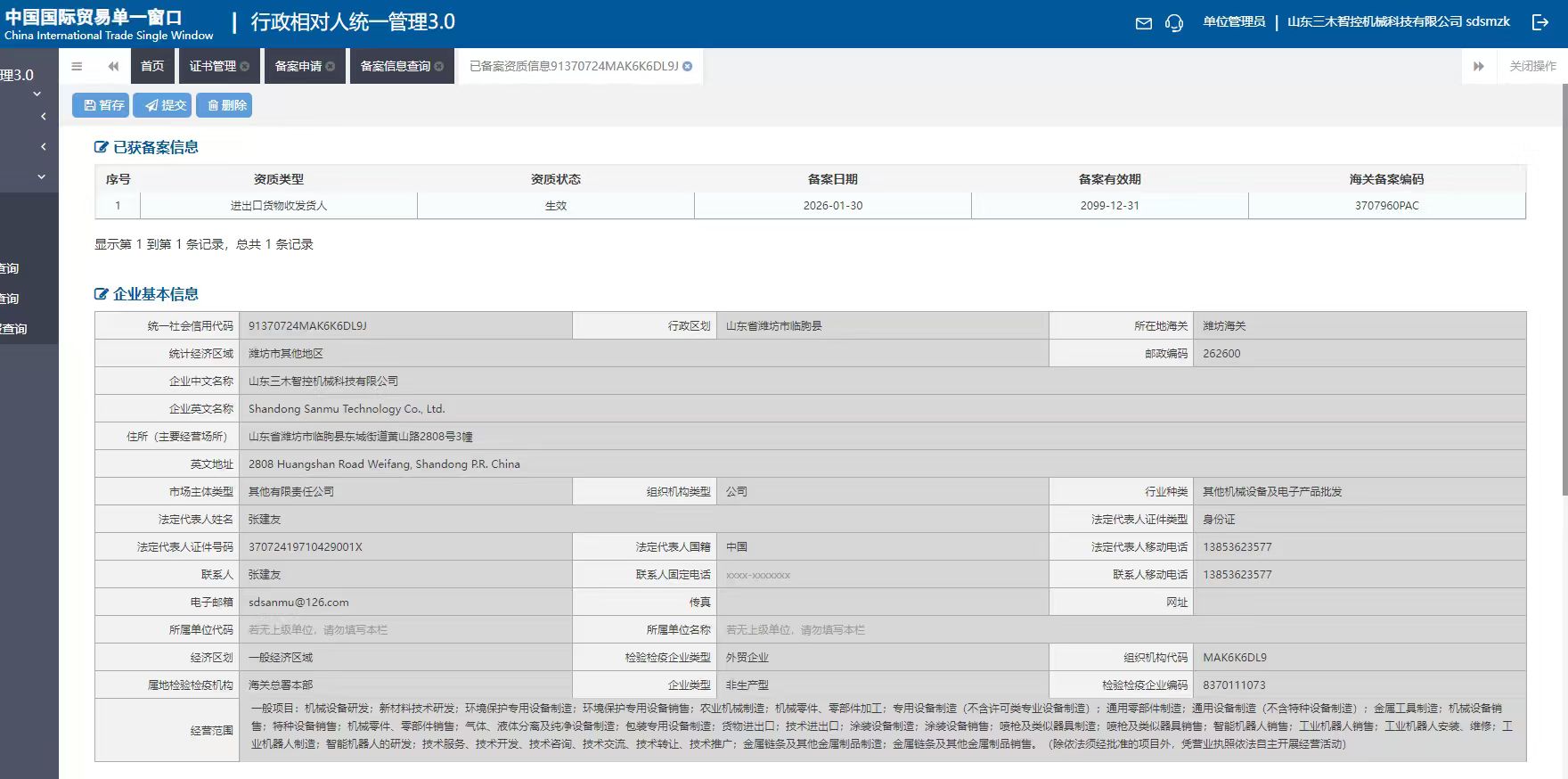Close the 已备案资质信息 tab
1568x779 pixels.
[x=687, y=66]
